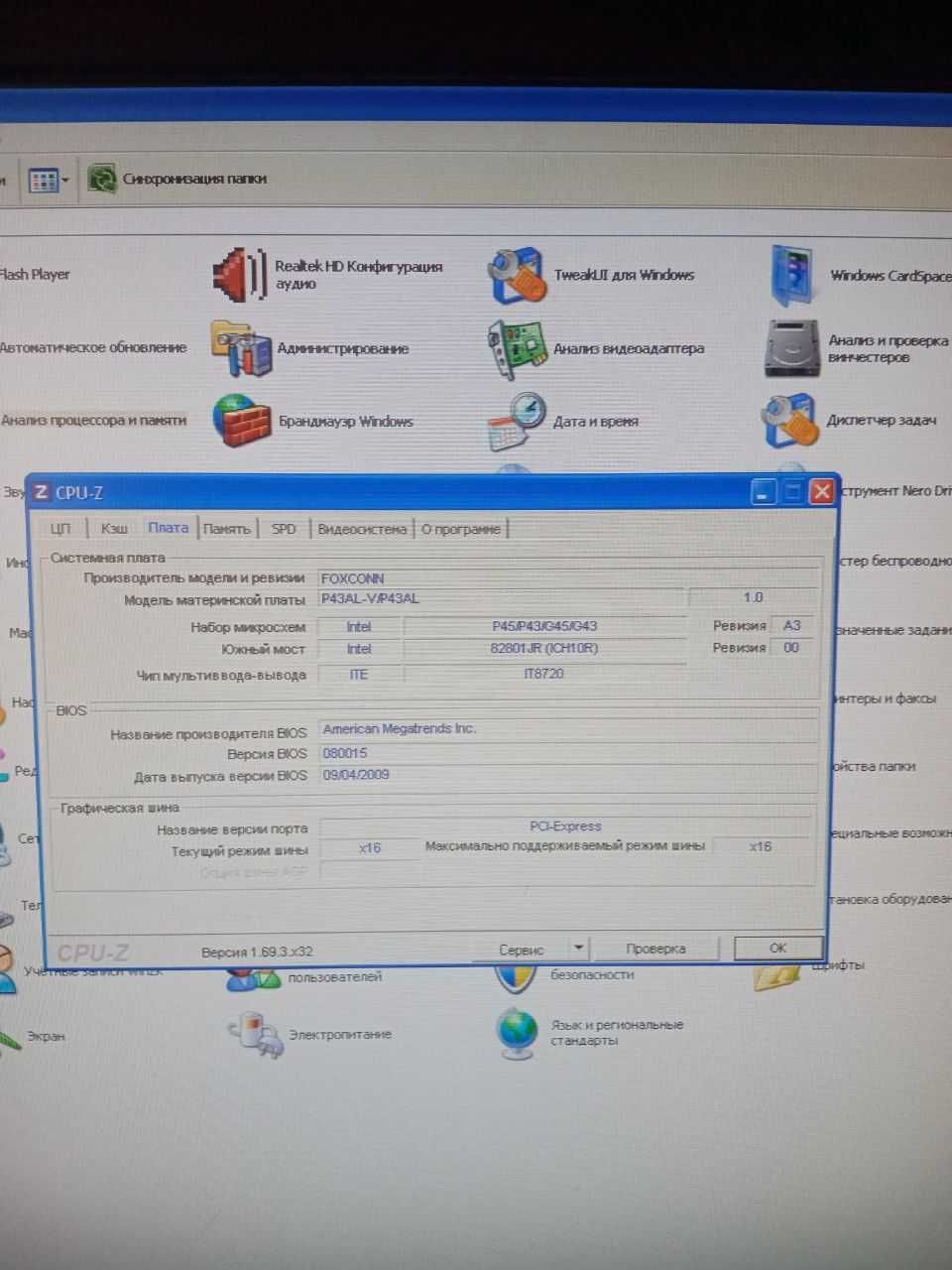Select Язык и региональные стандарты icon
The height and width of the screenshot is (1270, 952).
(517, 1033)
